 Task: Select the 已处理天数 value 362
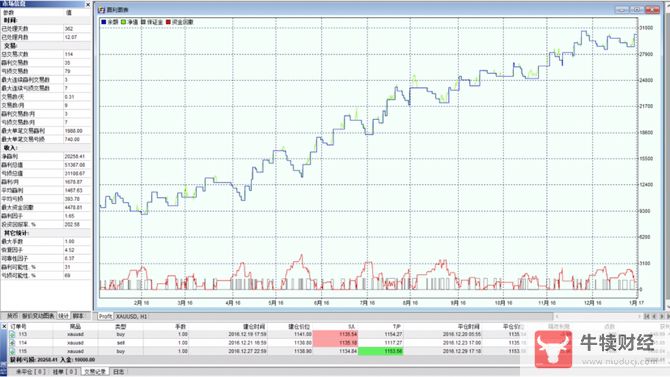click(69, 29)
